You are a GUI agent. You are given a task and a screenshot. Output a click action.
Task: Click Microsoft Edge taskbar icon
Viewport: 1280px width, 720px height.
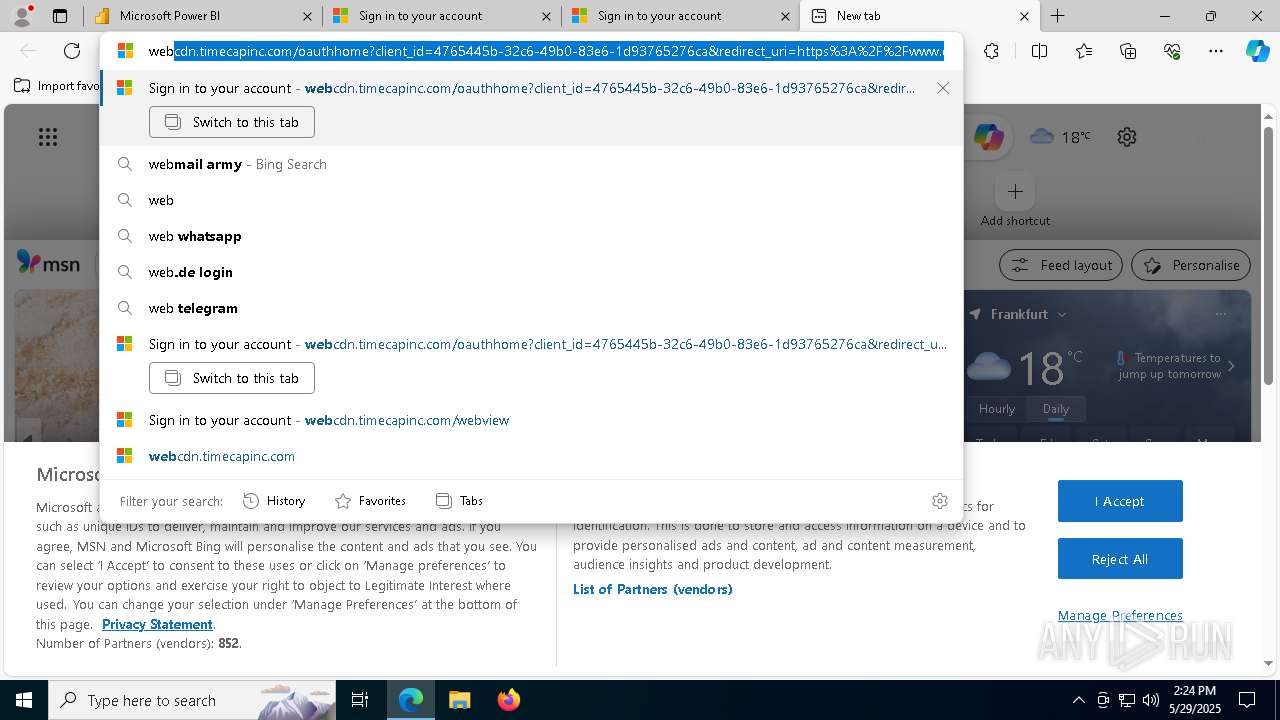point(411,700)
